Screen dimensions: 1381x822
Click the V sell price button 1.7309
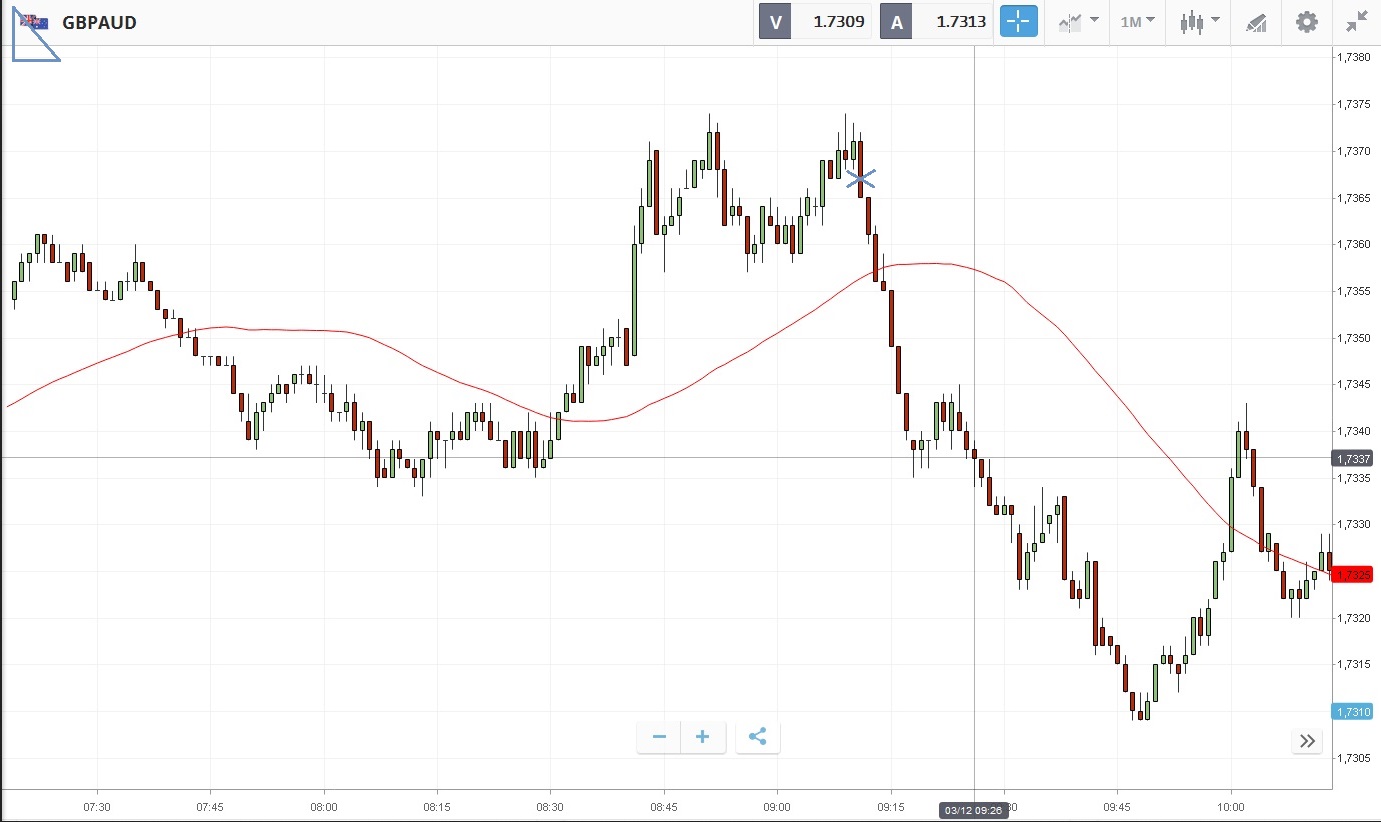click(x=815, y=22)
